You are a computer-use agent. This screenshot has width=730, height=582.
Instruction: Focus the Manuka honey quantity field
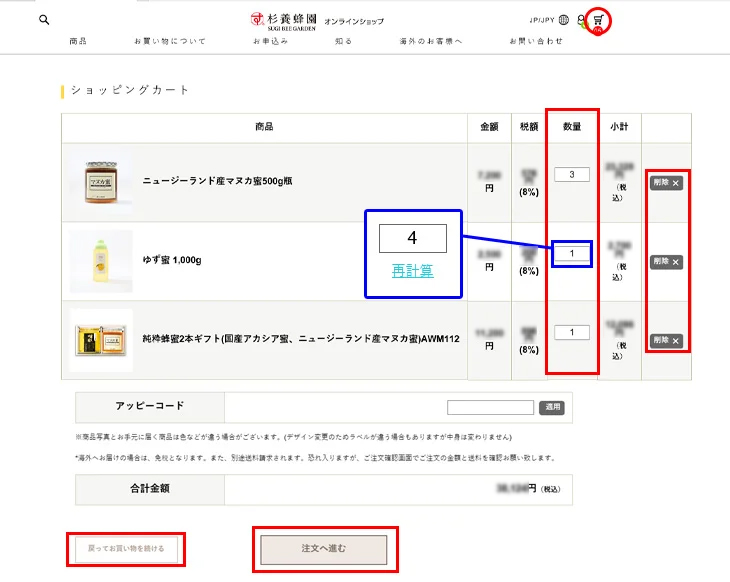point(572,175)
